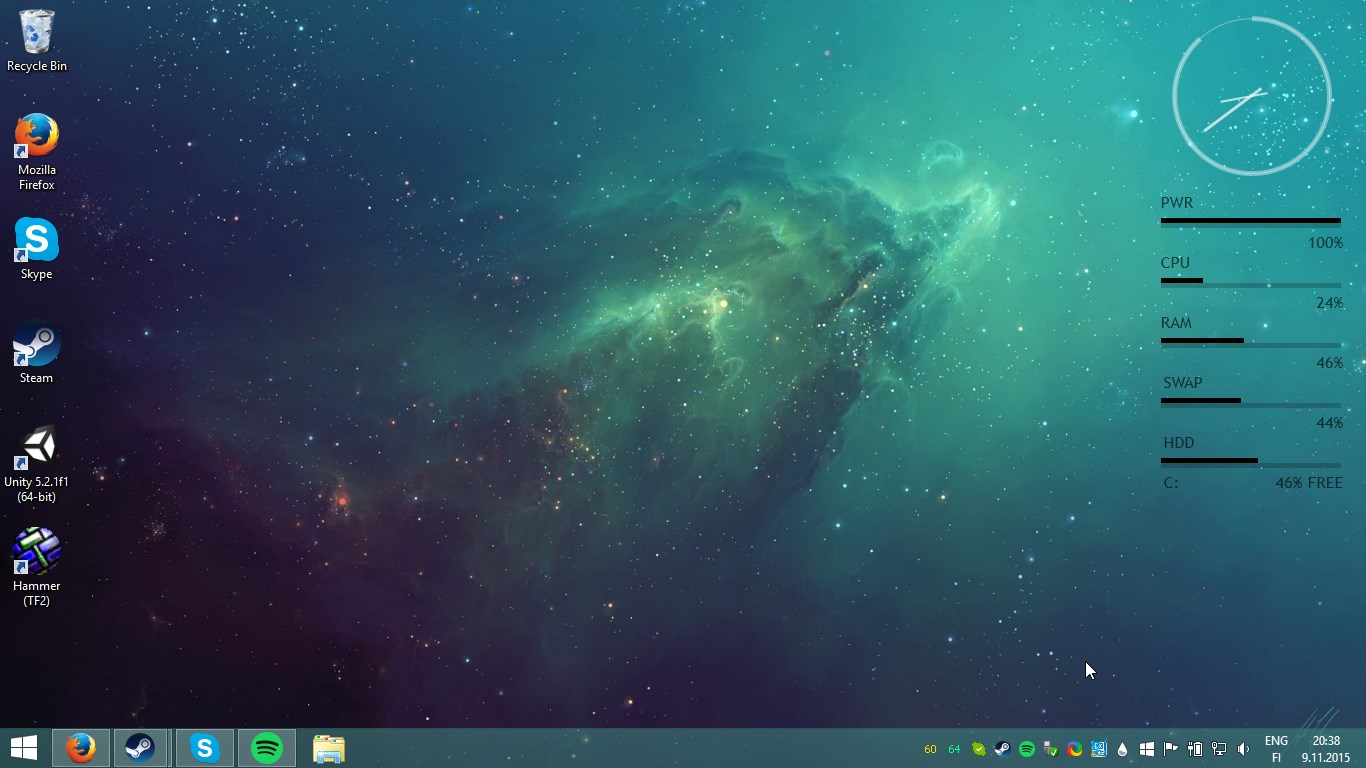
Task: Open File Explorer from the taskbar
Action: click(329, 748)
